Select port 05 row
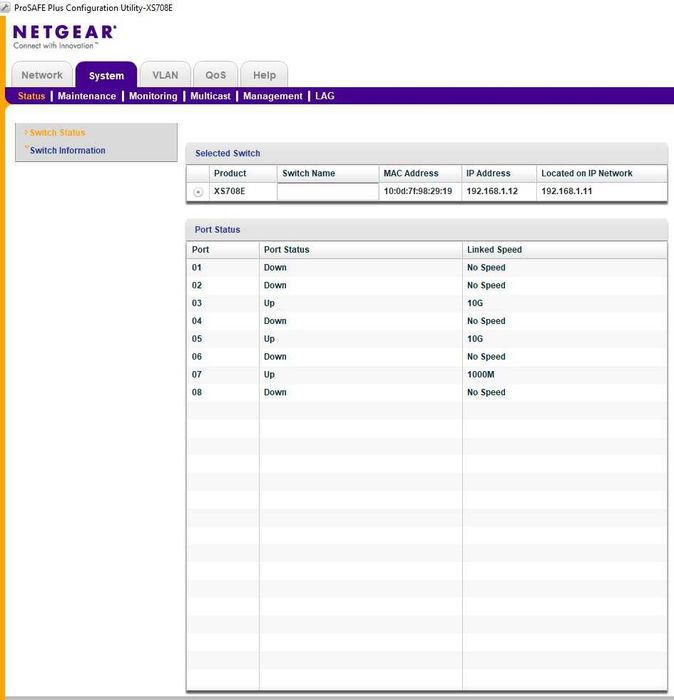 [427, 339]
